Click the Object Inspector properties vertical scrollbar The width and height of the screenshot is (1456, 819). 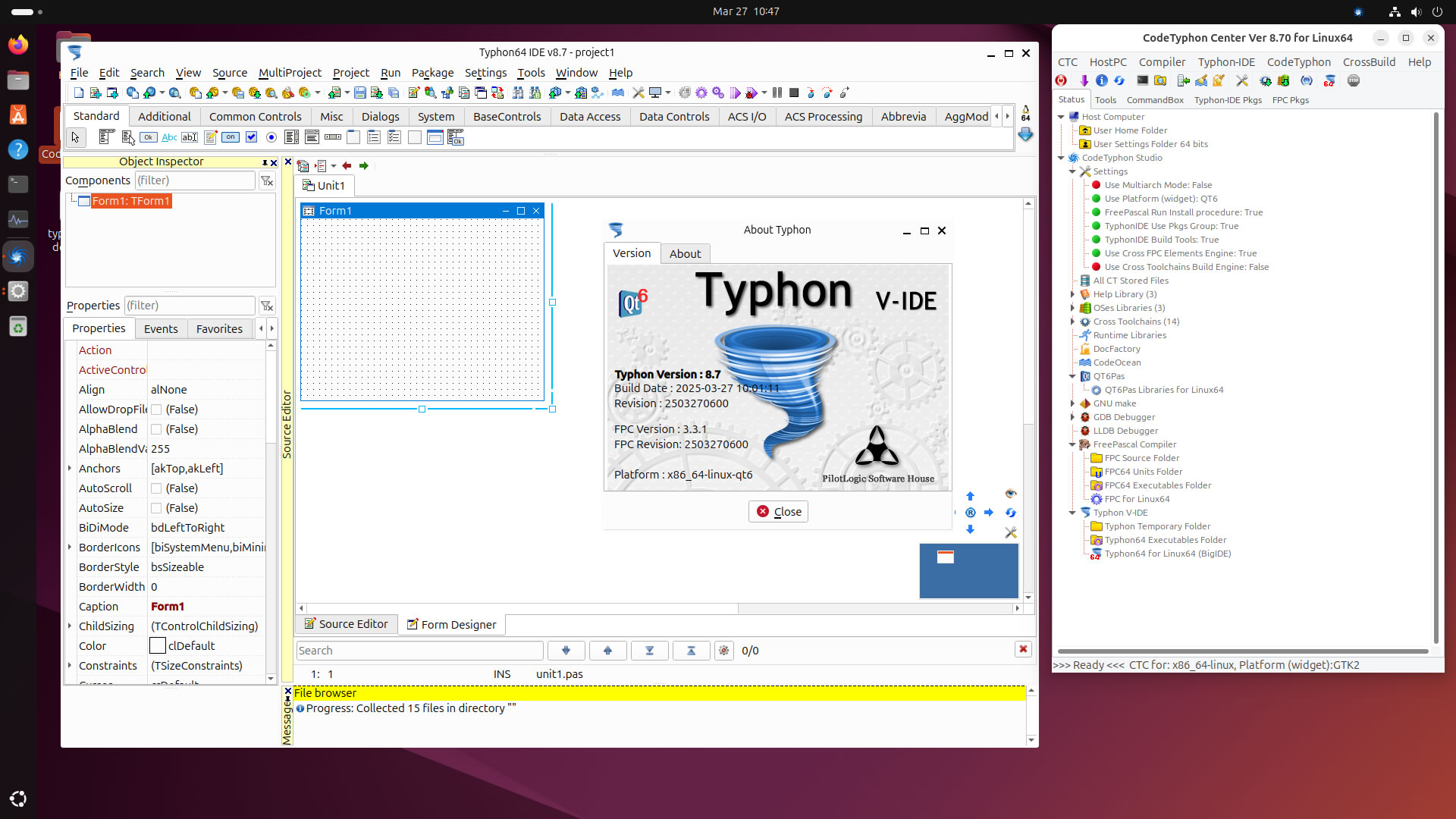coord(271,512)
